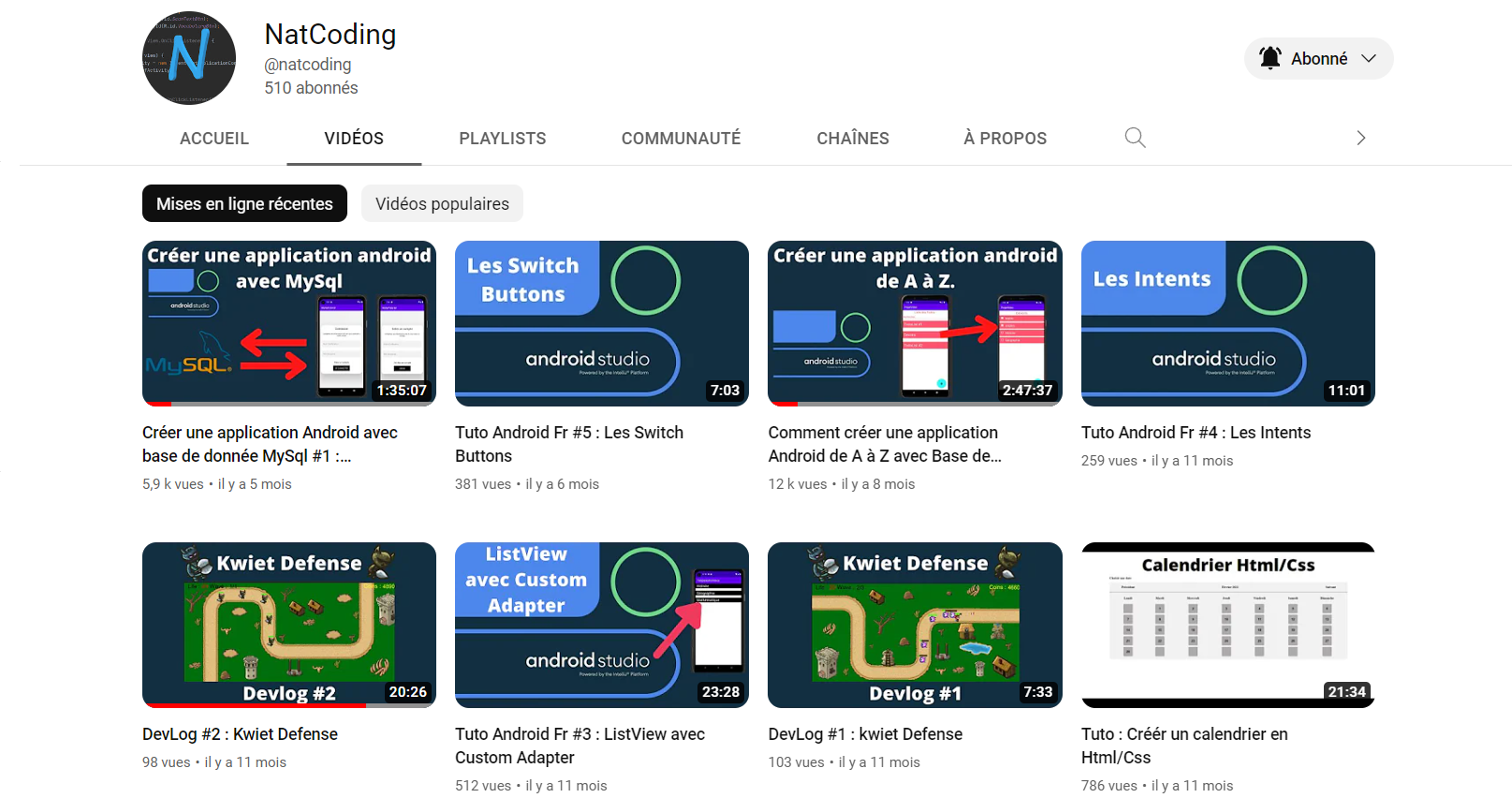The width and height of the screenshot is (1512, 798).
Task: Switch to the ACCUEIL tab
Action: point(213,139)
